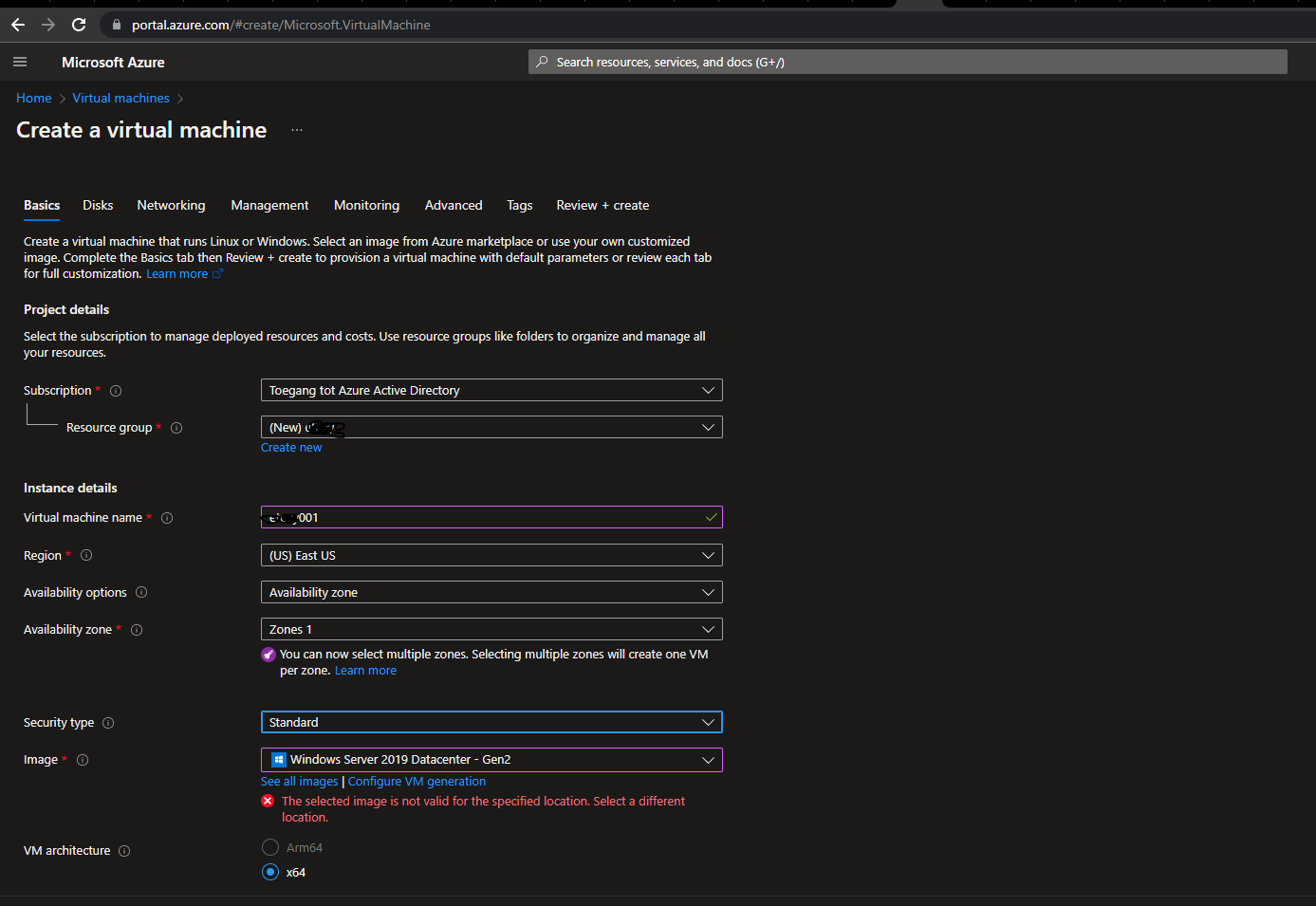Select the Arm64 architecture radio button

pos(269,847)
